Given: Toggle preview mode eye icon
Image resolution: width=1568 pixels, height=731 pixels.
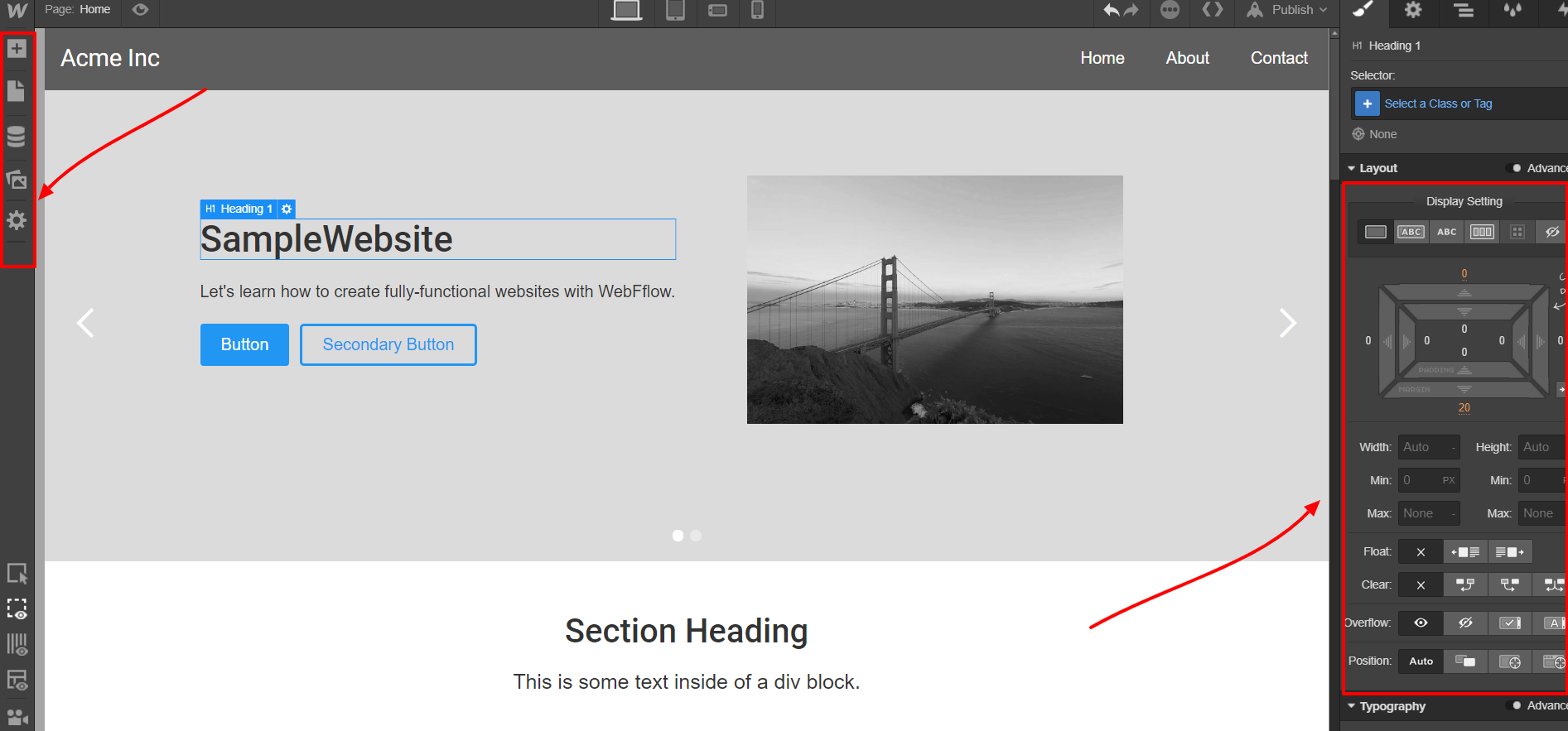Looking at the screenshot, I should click(141, 10).
